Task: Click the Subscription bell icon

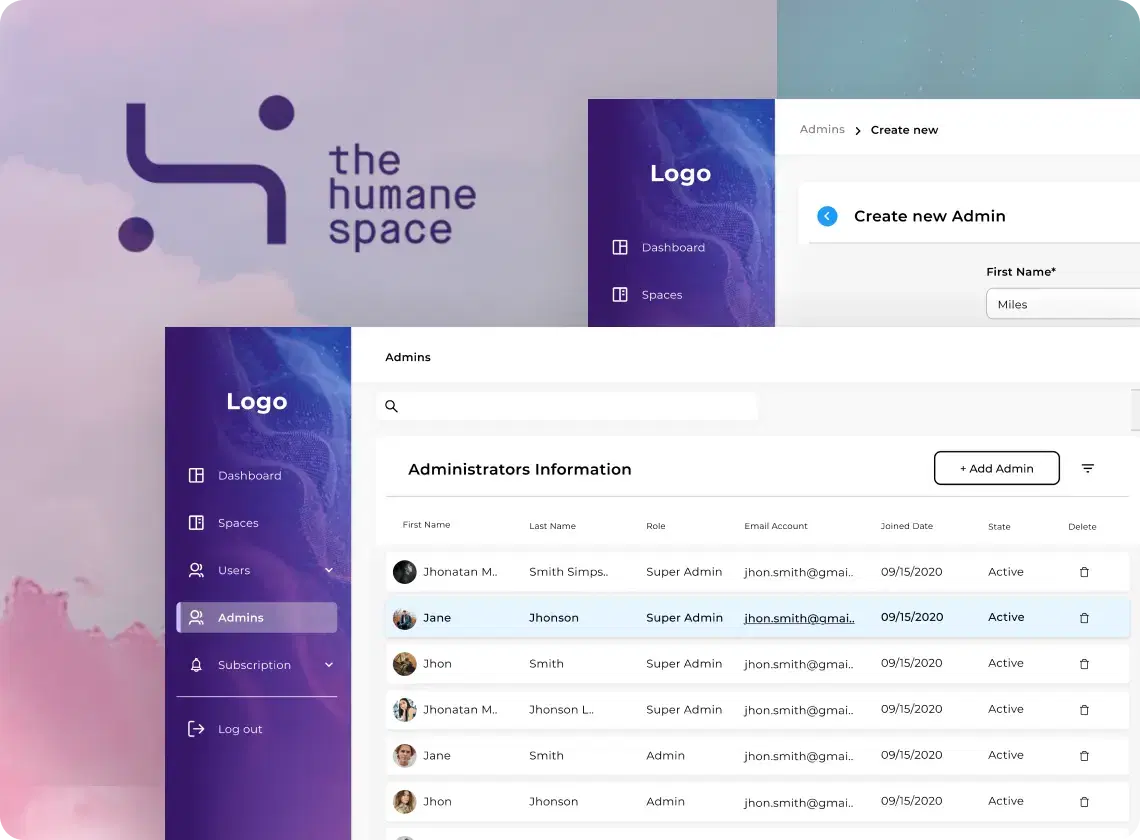Action: click(x=196, y=665)
